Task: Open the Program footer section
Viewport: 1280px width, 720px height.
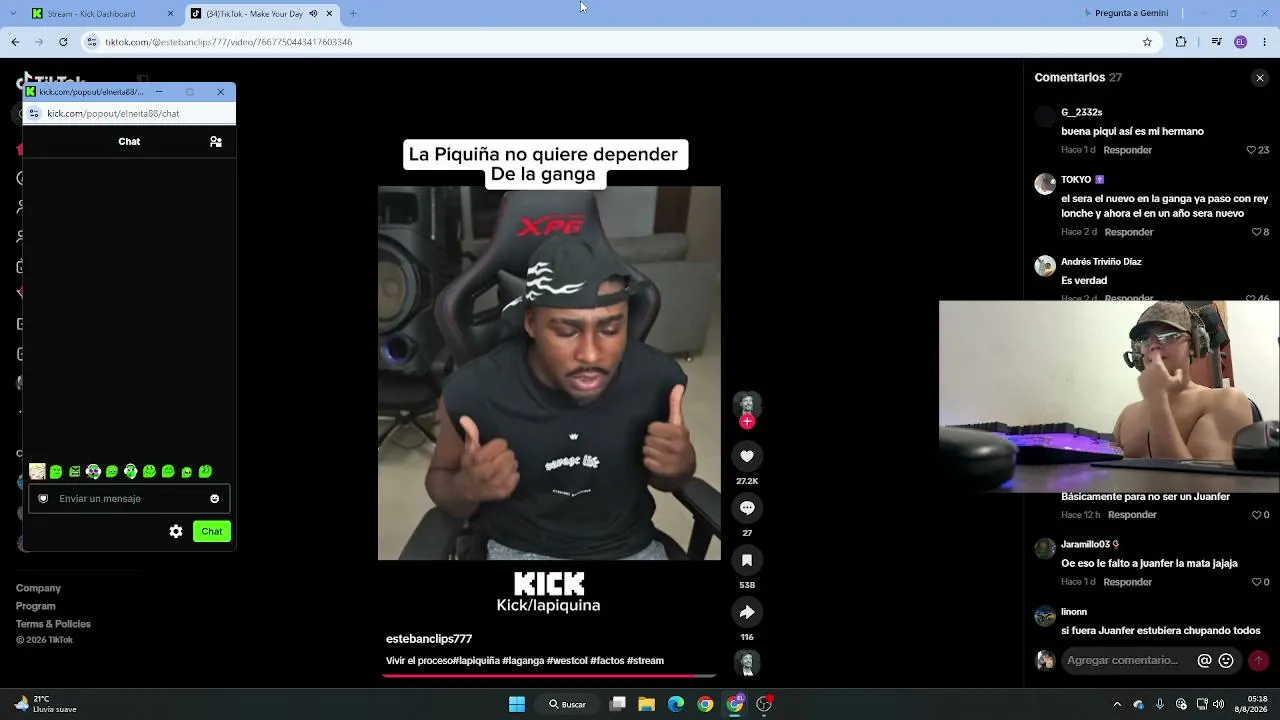Action: coord(36,606)
